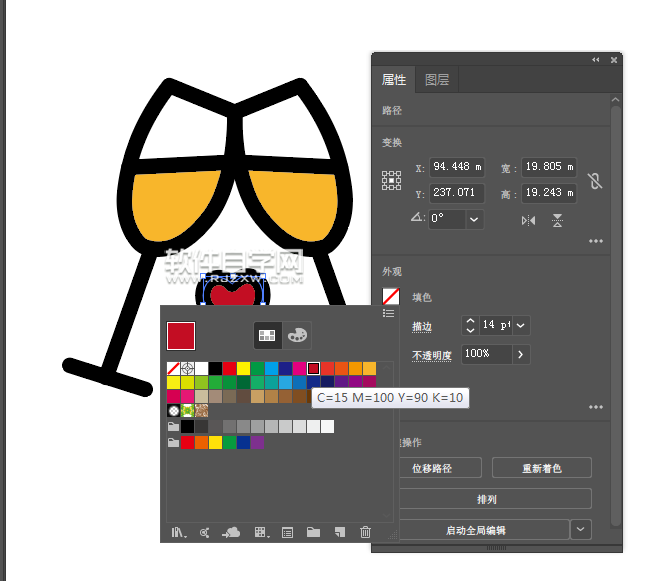Switch to color mixer palette button
The height and width of the screenshot is (581, 662).
(297, 335)
